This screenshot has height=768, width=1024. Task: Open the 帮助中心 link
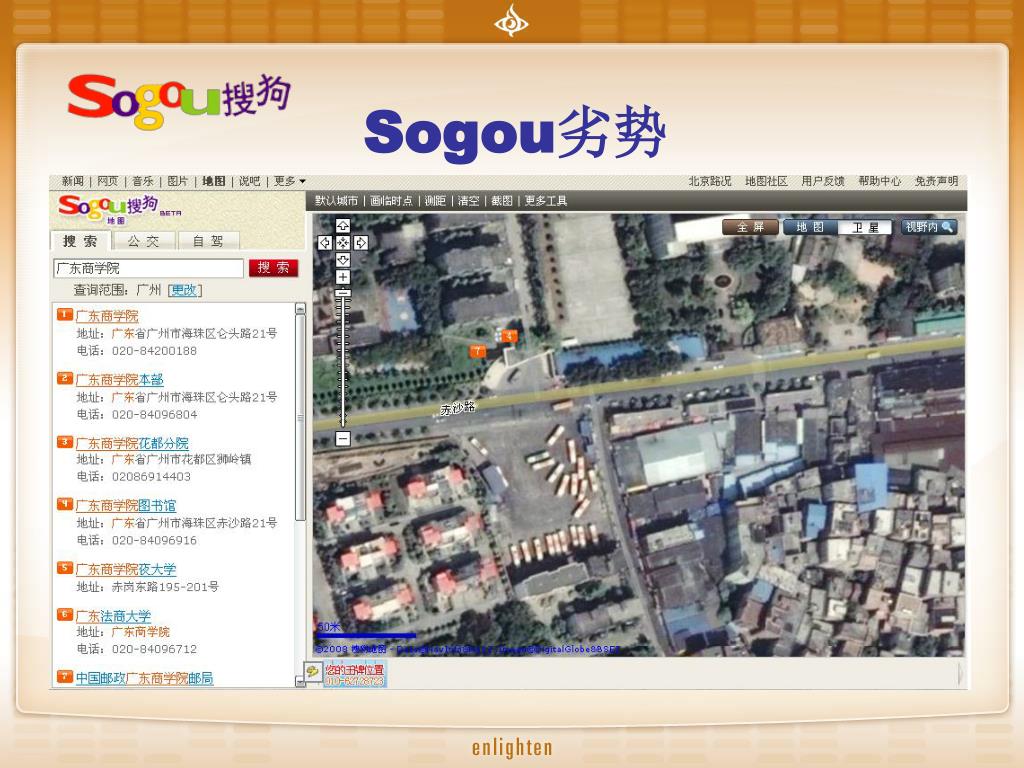[880, 181]
